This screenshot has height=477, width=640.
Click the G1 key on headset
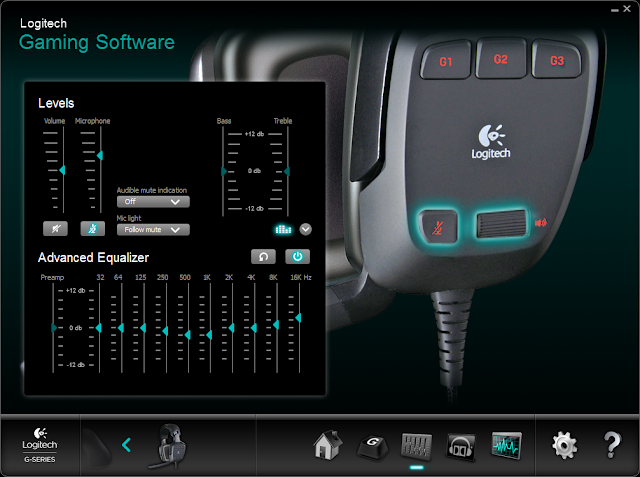click(x=446, y=61)
